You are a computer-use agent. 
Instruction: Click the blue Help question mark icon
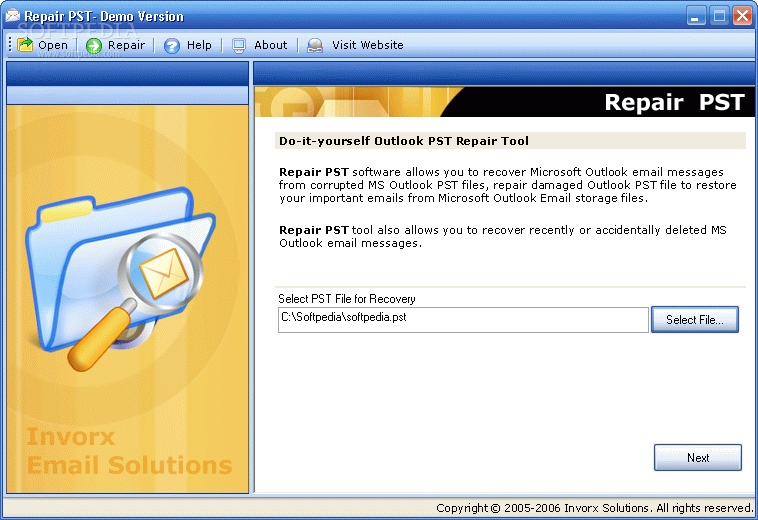[x=172, y=45]
